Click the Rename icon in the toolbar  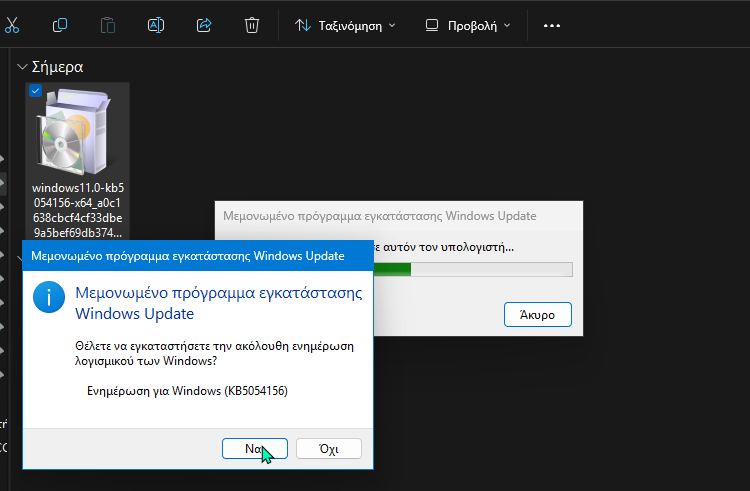[x=156, y=25]
